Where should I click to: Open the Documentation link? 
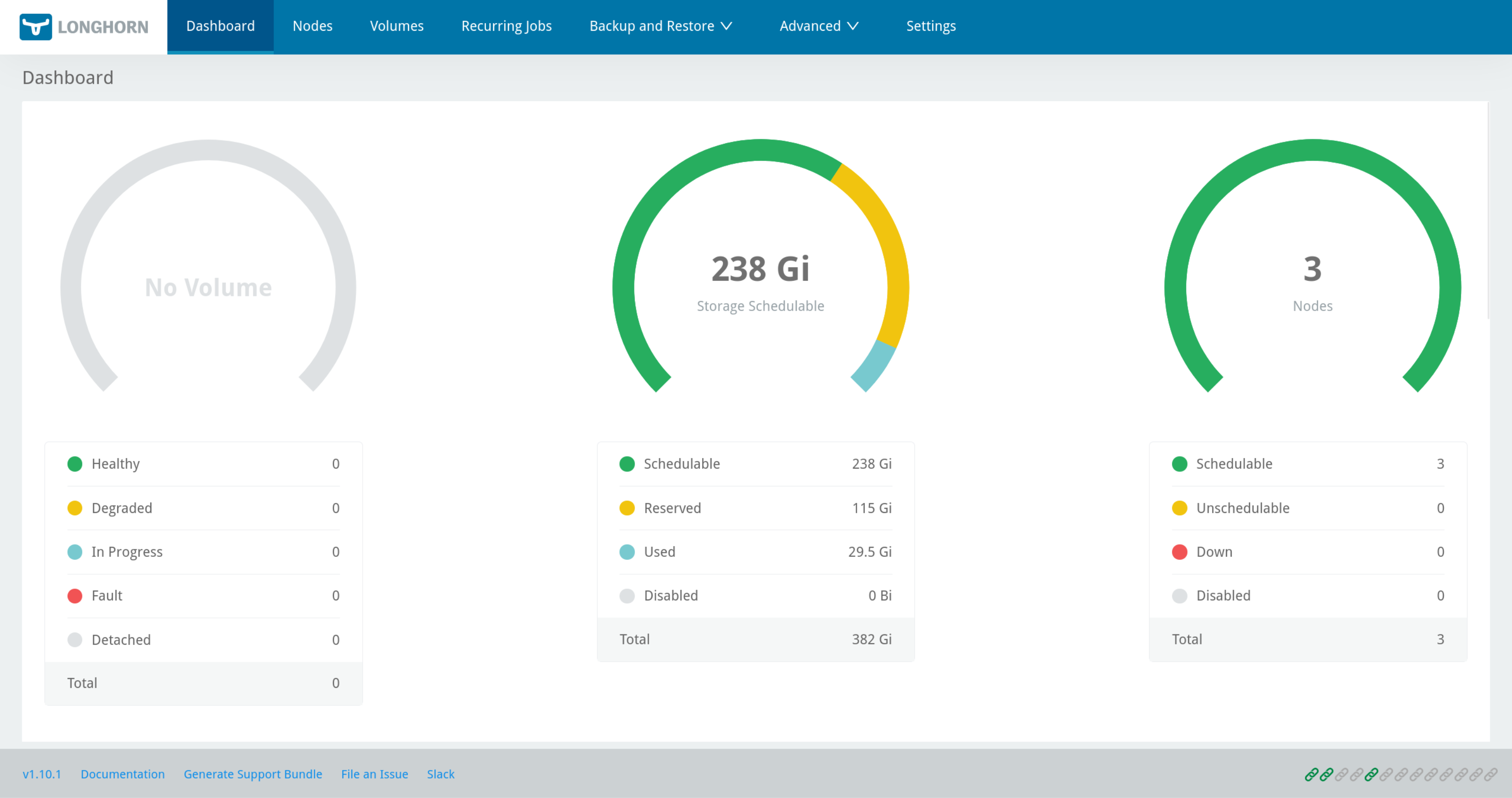122,774
